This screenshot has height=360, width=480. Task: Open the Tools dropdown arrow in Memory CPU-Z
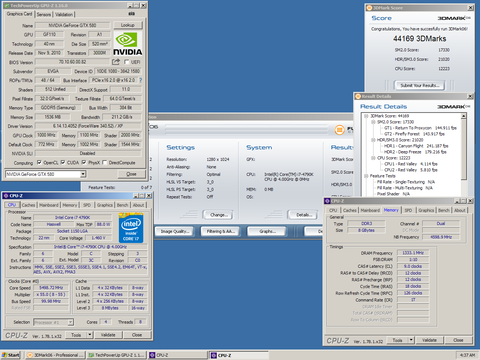tap(411, 340)
